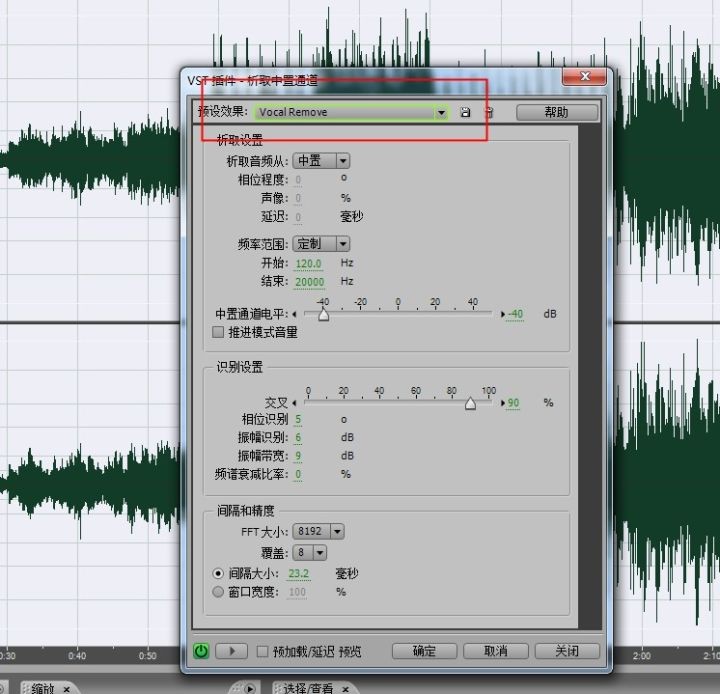Open the Vocal Remove preset dropdown
Screen dimensions: 720x694
(x=440, y=113)
